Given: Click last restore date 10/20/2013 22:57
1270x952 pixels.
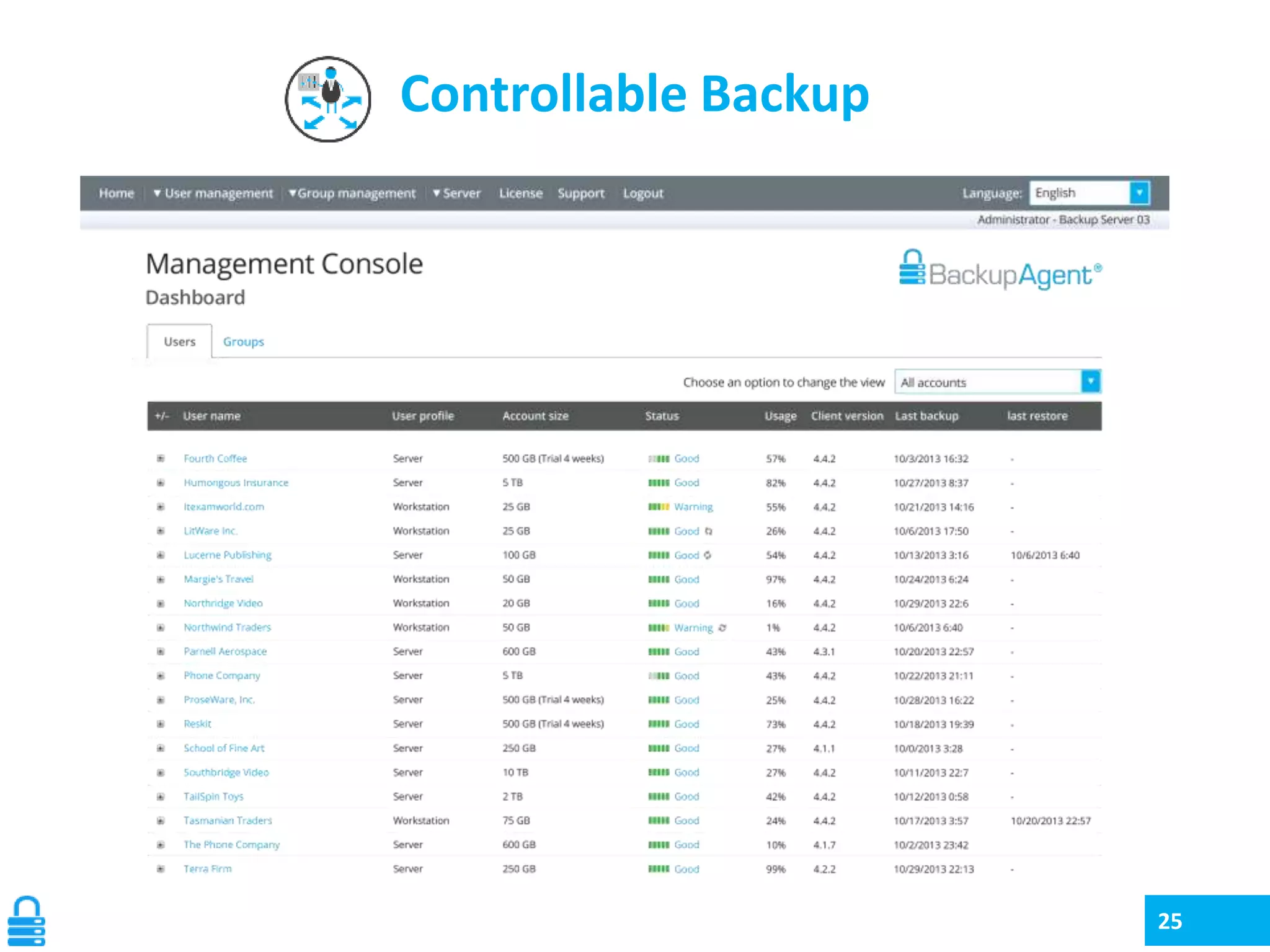Looking at the screenshot, I should coord(1050,821).
